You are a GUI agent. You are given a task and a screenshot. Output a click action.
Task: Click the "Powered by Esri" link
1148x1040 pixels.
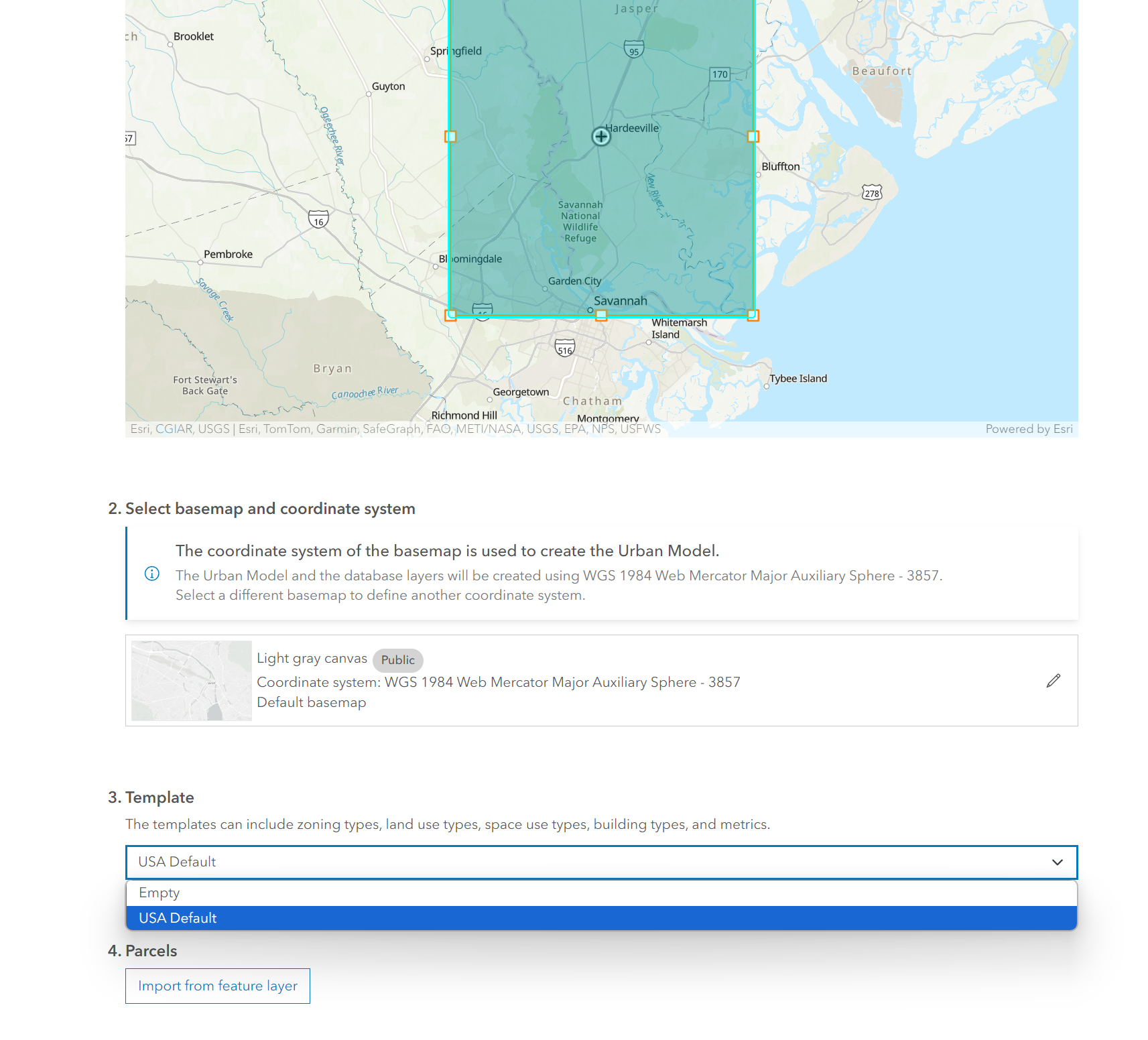pos(1029,428)
